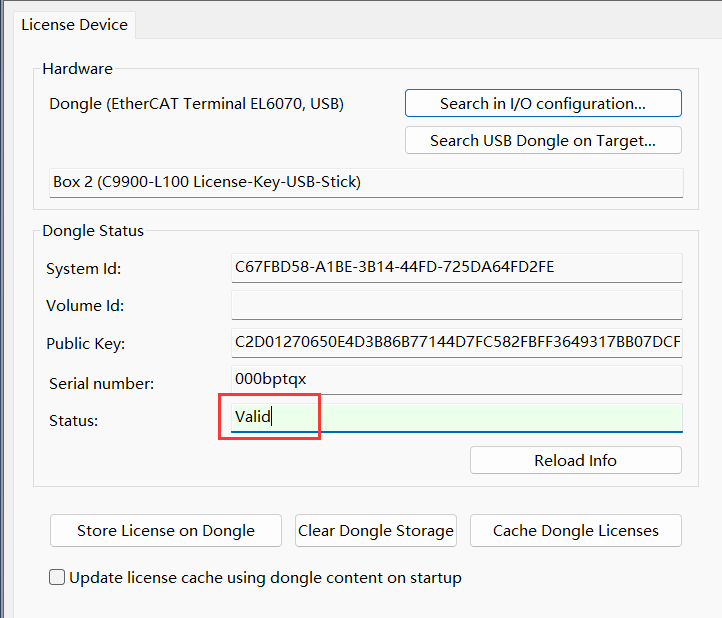The image size is (722, 618).
Task: Store License on Dongle
Action: click(166, 531)
